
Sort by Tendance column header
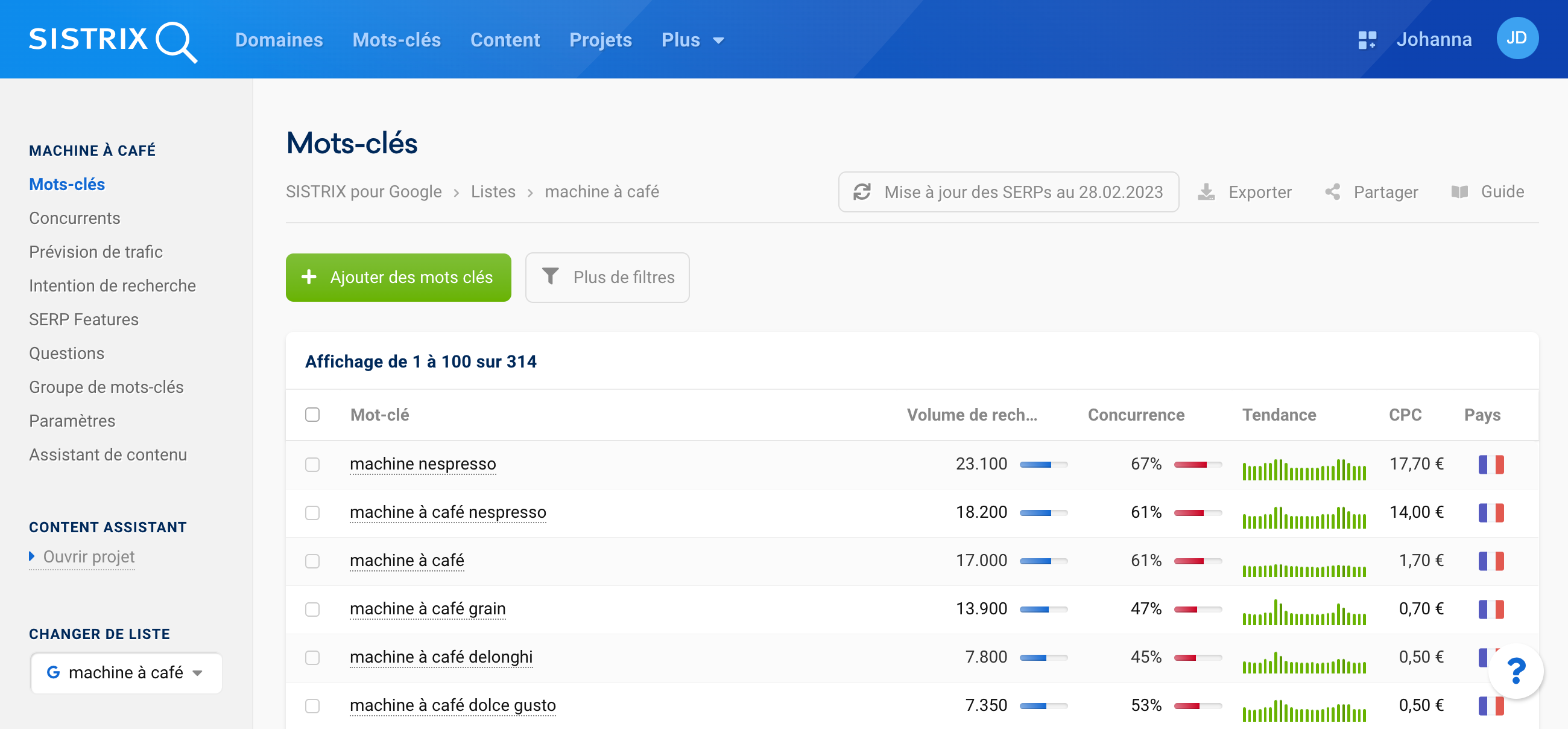(x=1279, y=415)
